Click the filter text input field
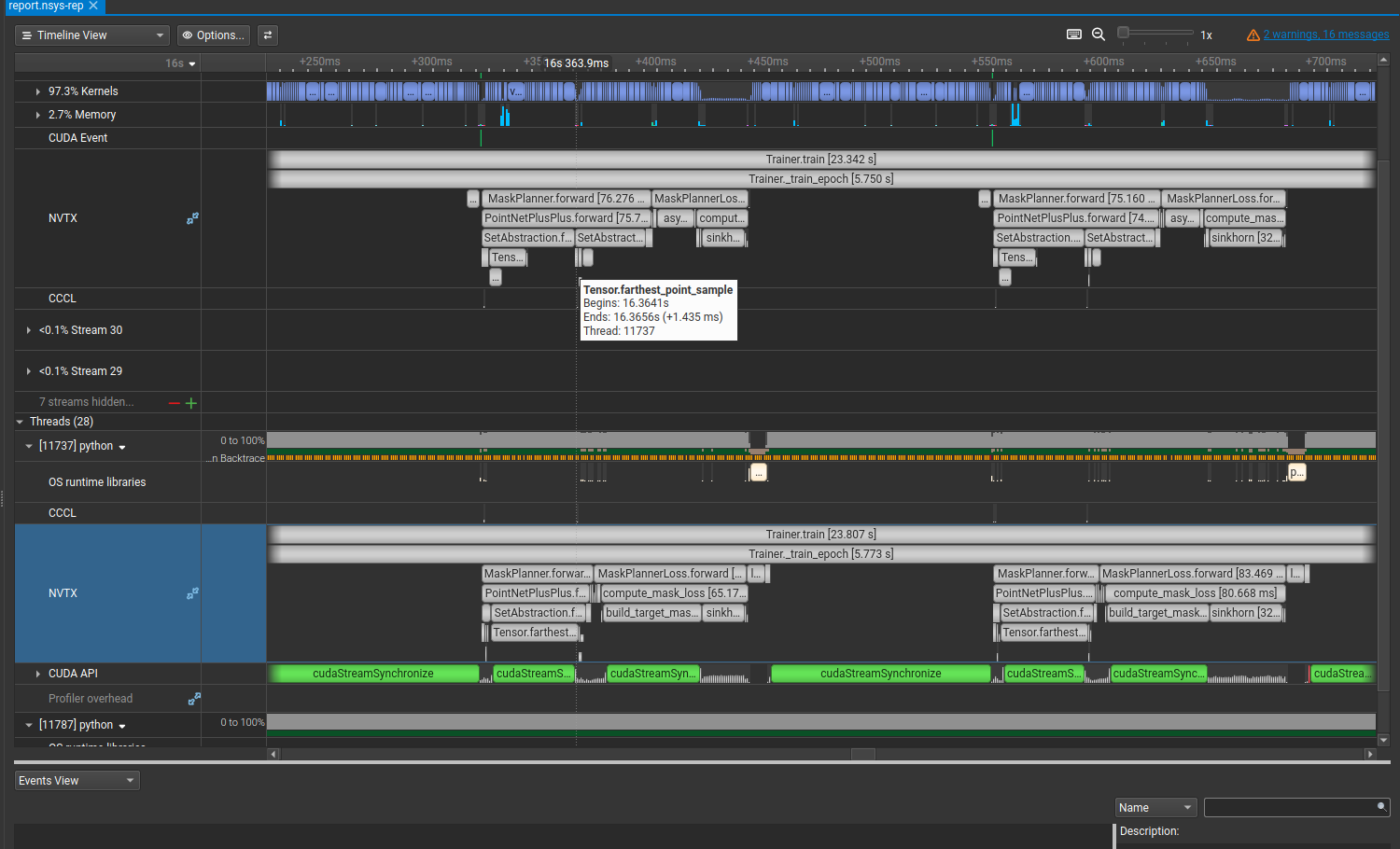 [1296, 808]
